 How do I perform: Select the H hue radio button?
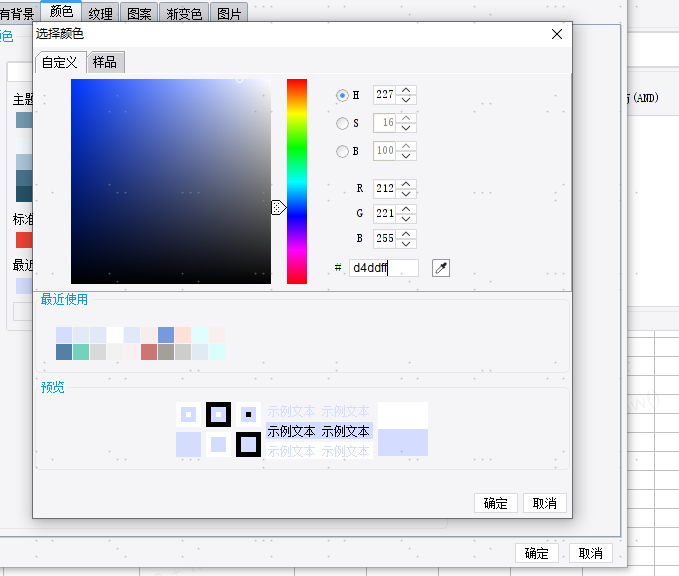tap(342, 95)
